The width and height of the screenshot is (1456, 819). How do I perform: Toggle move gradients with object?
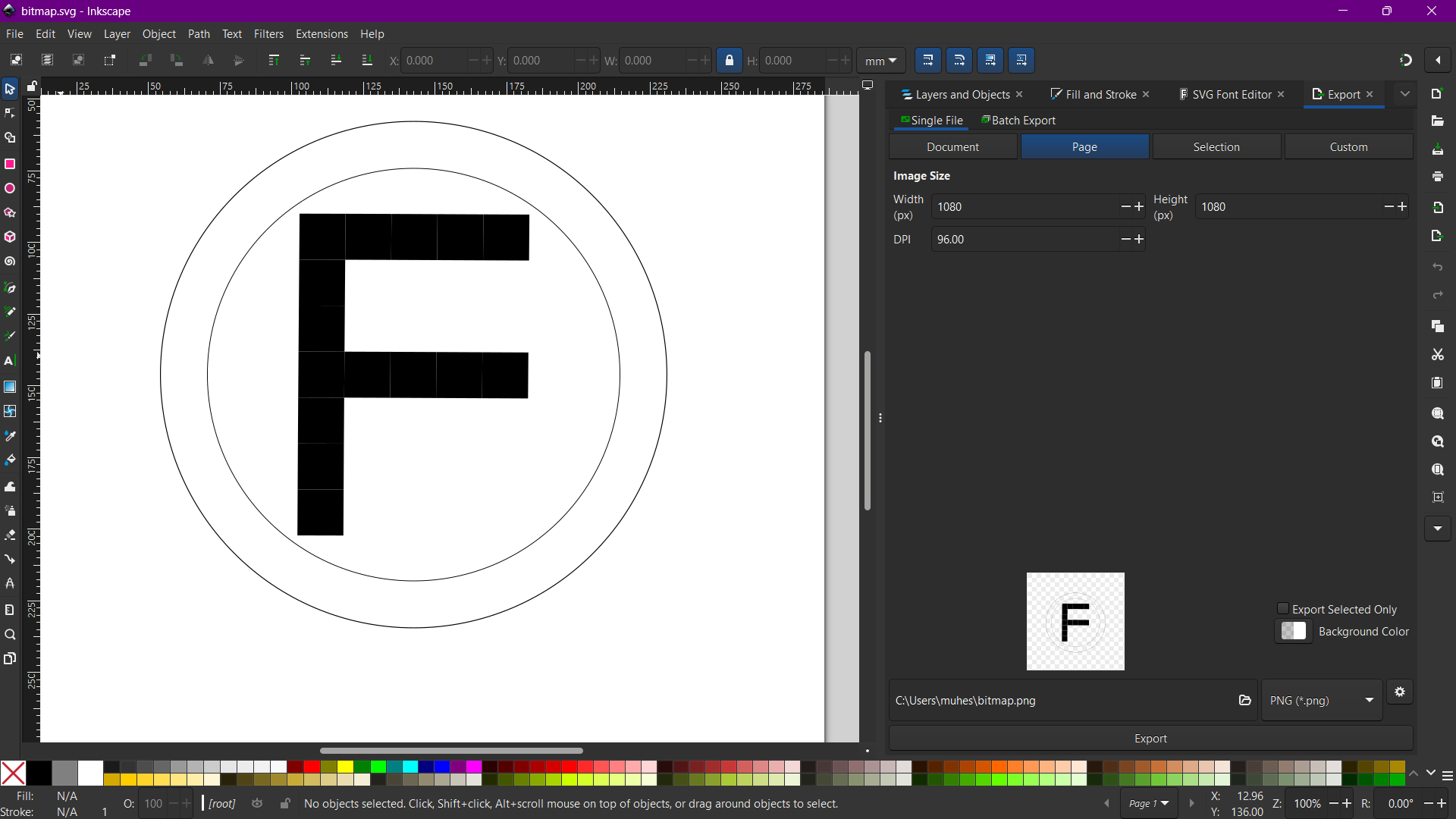[990, 61]
